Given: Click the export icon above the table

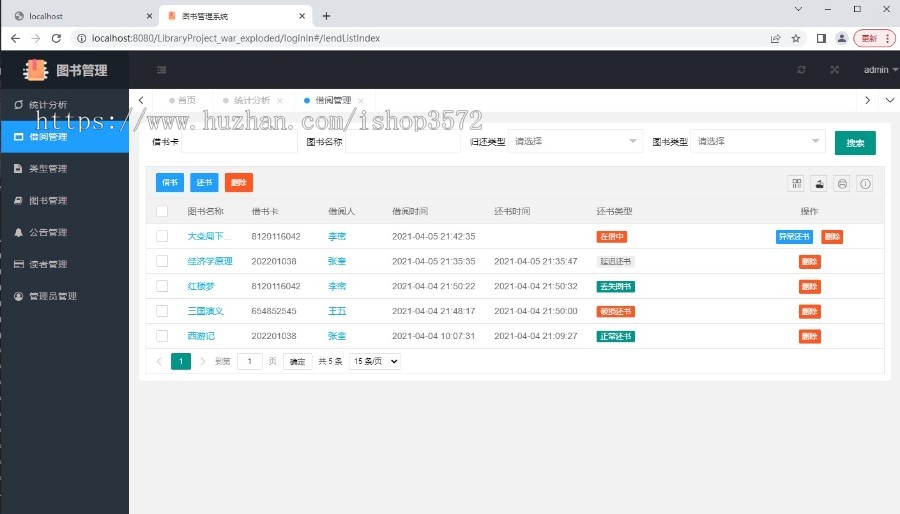Looking at the screenshot, I should [820, 184].
